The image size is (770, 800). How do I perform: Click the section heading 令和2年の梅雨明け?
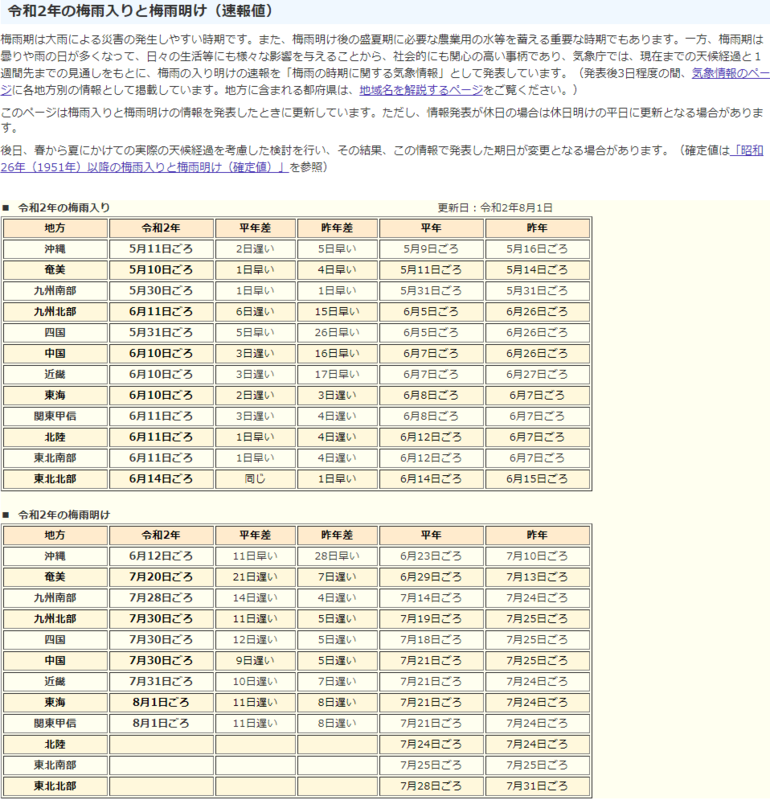pos(64,515)
